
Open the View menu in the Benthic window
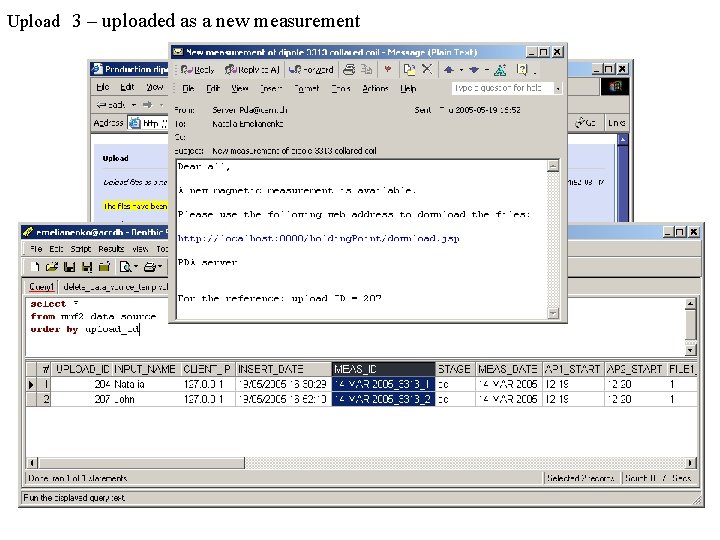coord(140,249)
